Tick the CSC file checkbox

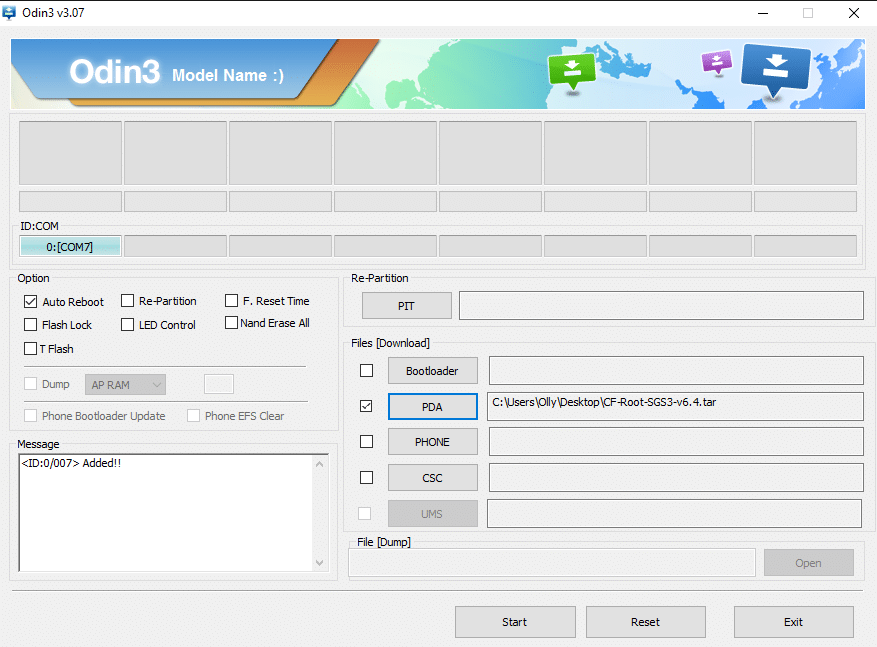[x=366, y=477]
